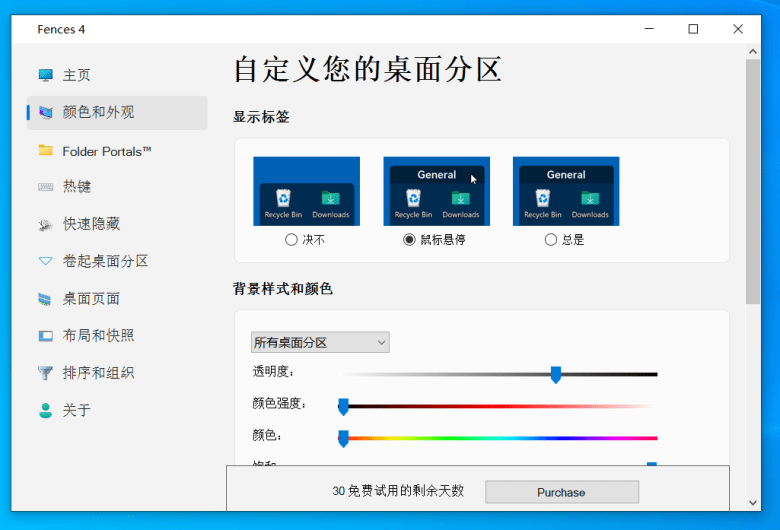The width and height of the screenshot is (780, 530).
Task: Click the scrollbar down arrow
Action: [x=753, y=503]
